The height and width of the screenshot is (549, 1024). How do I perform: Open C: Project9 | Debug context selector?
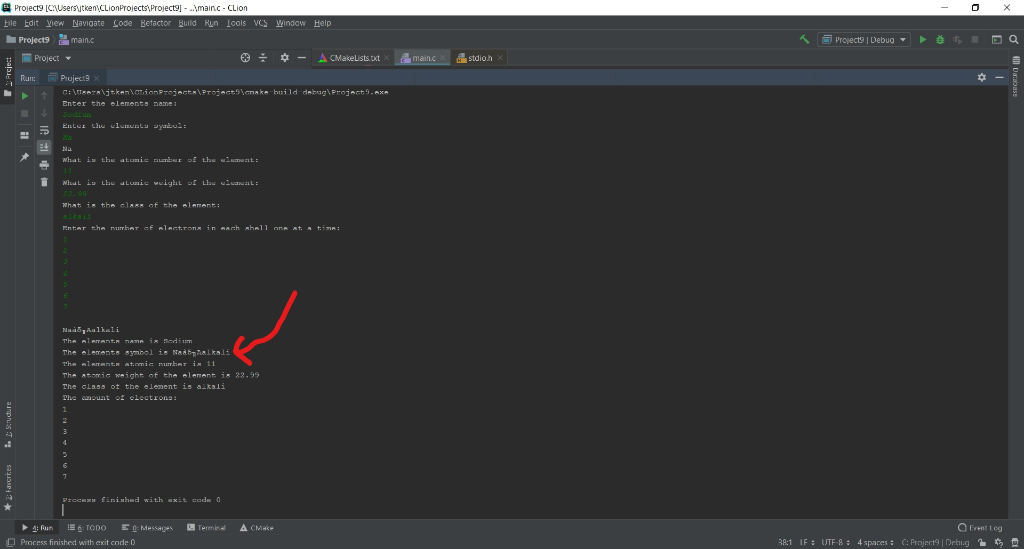click(935, 542)
